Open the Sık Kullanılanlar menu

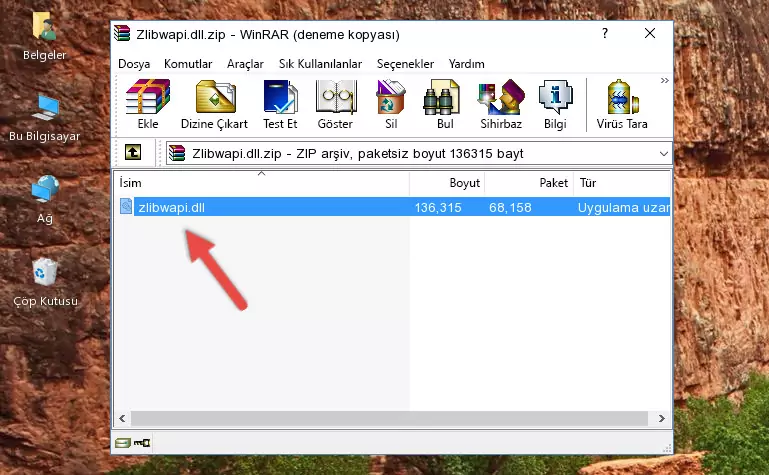coord(320,64)
